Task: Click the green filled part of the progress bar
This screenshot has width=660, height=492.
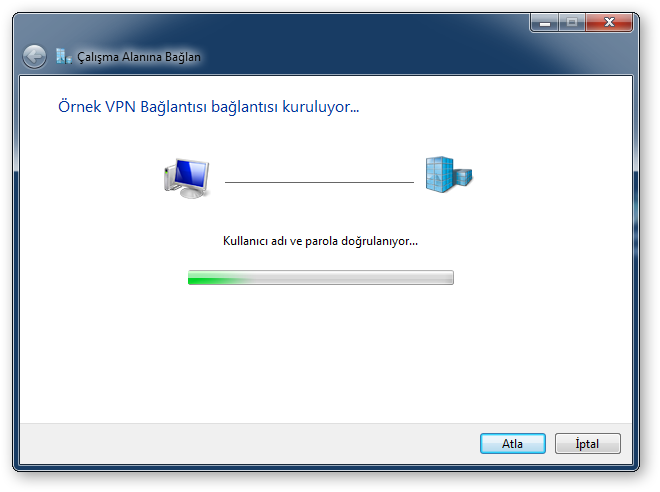Action: point(215,278)
